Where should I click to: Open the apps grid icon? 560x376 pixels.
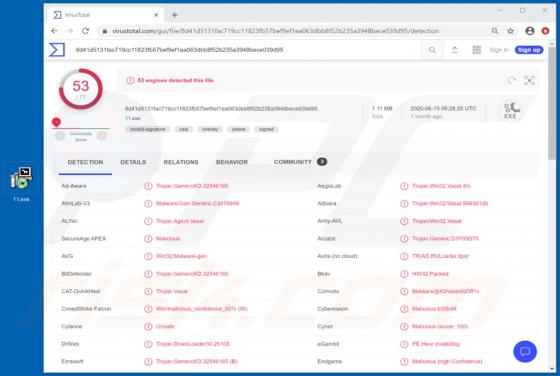pyautogui.click(x=476, y=50)
